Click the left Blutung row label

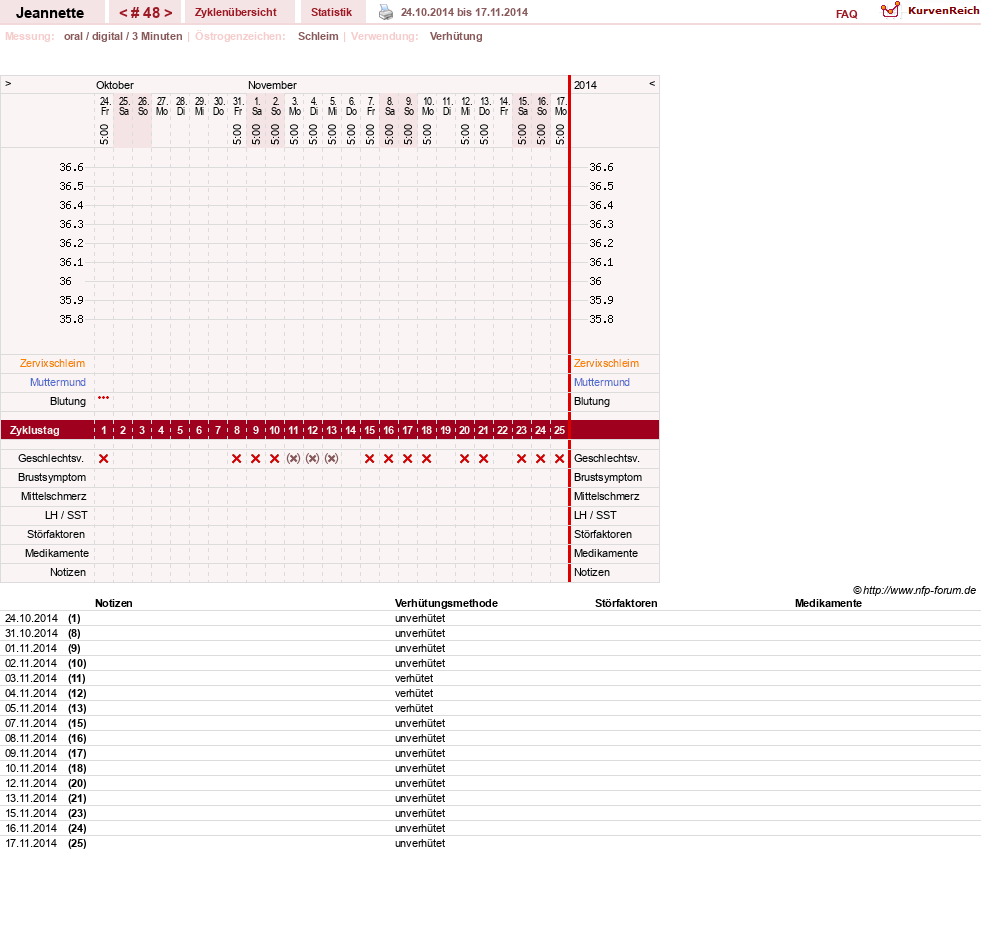pos(68,402)
